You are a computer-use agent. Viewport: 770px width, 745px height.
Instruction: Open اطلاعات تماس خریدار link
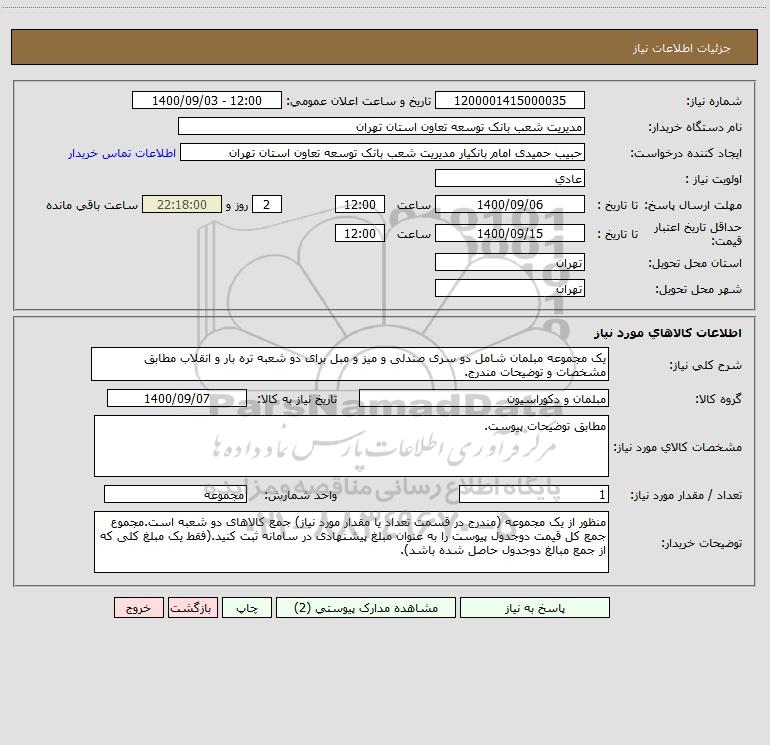click(x=122, y=153)
